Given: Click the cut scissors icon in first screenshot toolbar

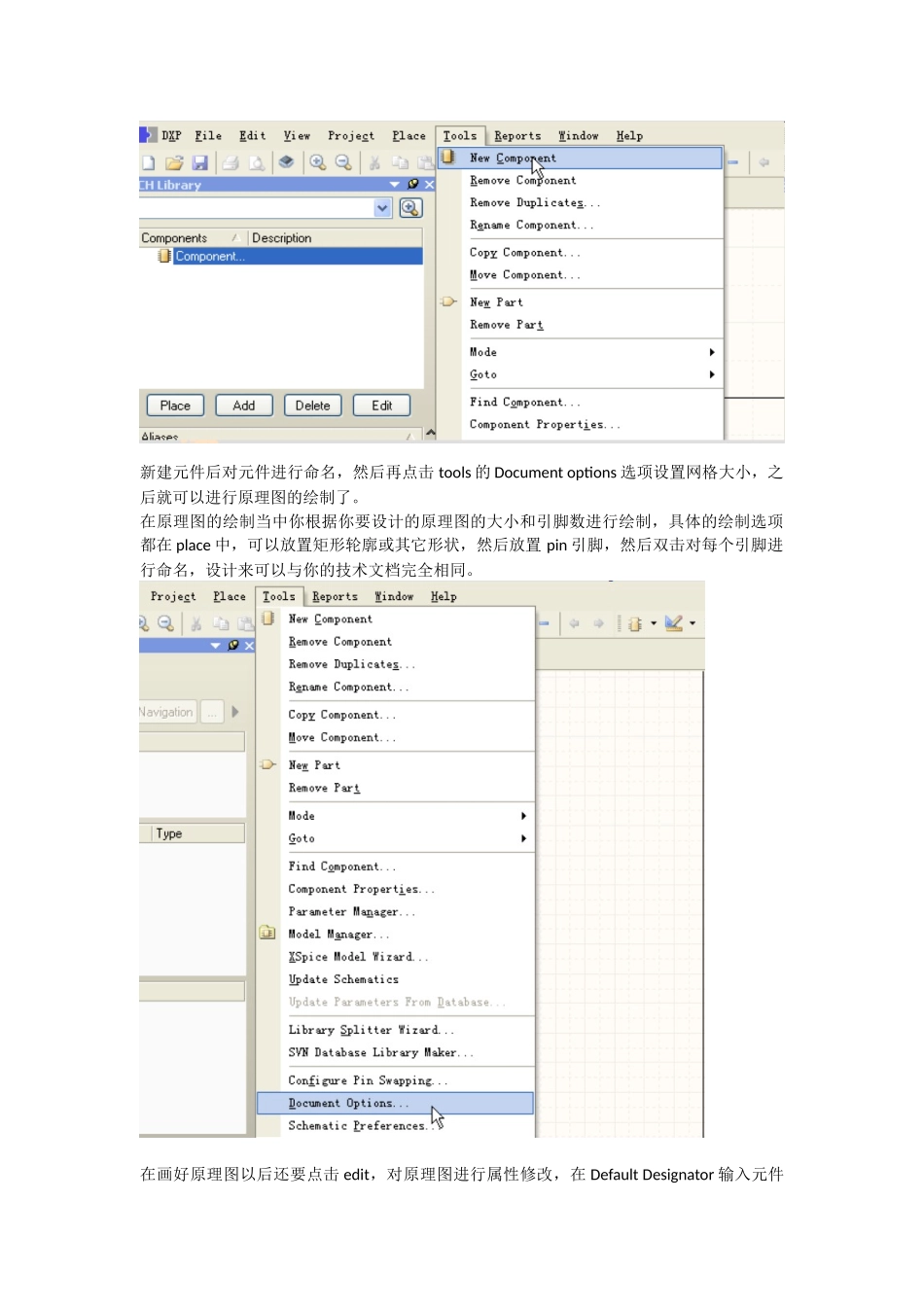Looking at the screenshot, I should tap(374, 162).
